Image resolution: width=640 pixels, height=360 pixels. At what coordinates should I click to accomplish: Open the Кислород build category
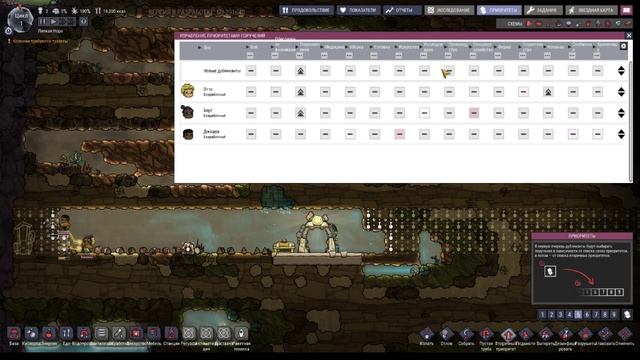[31, 333]
